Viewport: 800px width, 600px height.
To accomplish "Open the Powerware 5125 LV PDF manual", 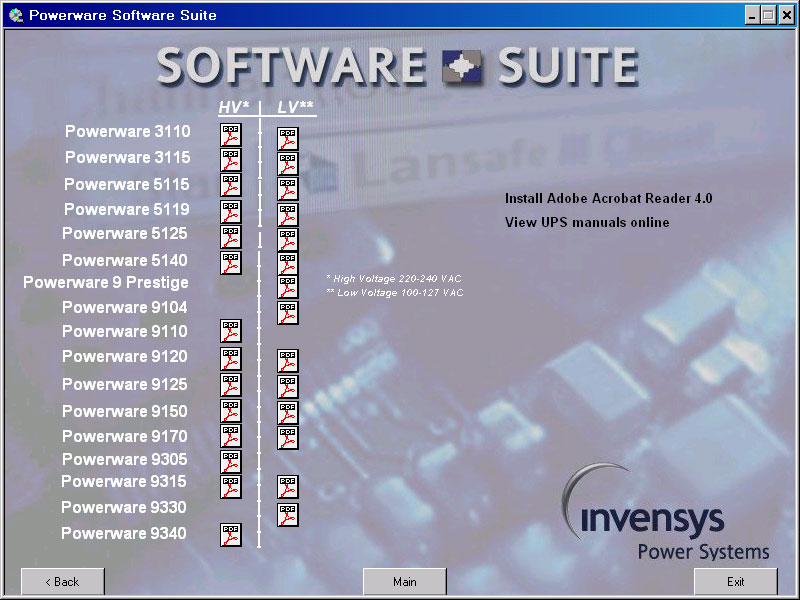I will click(288, 240).
